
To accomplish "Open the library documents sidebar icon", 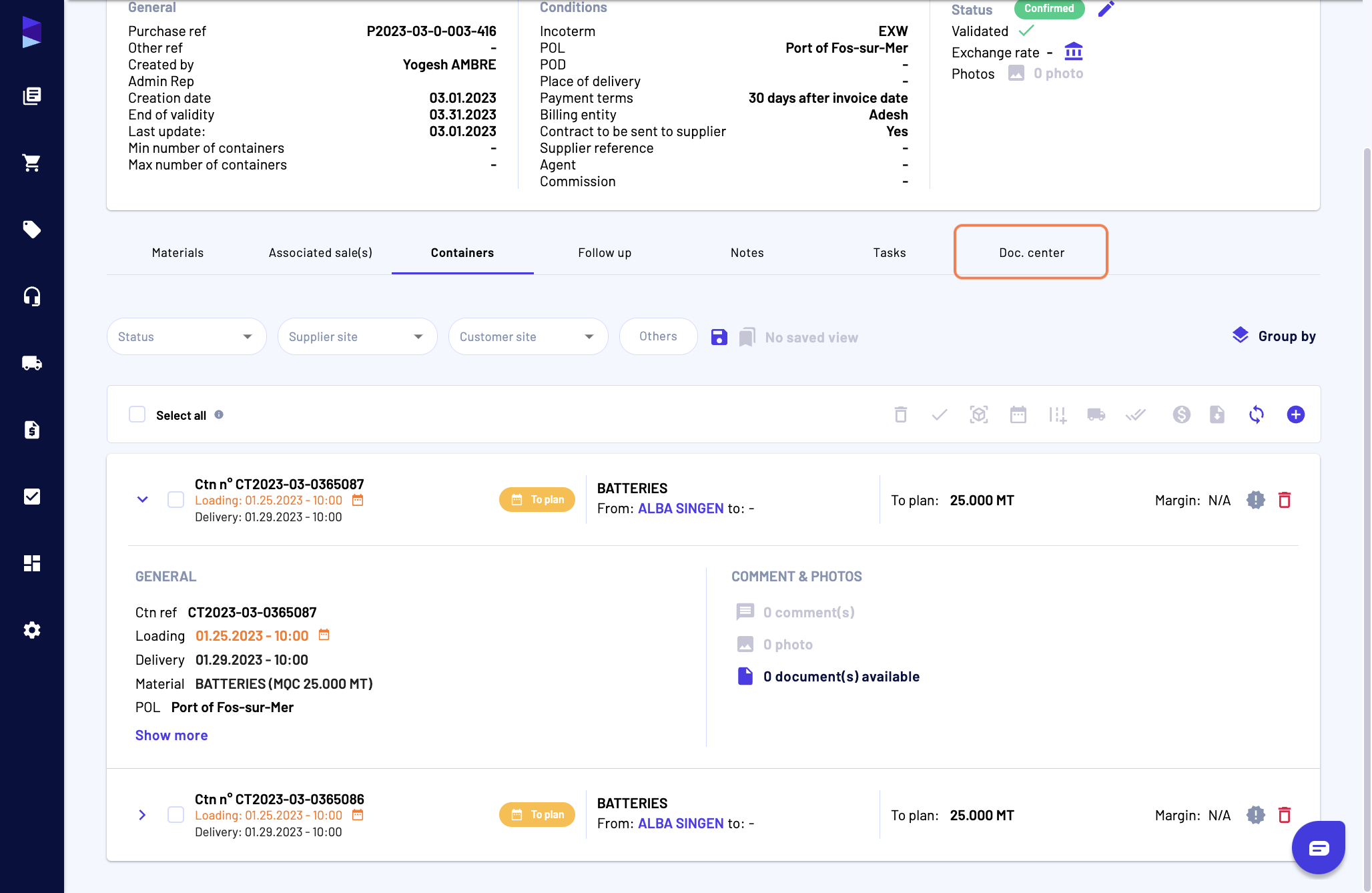I will coord(31,96).
